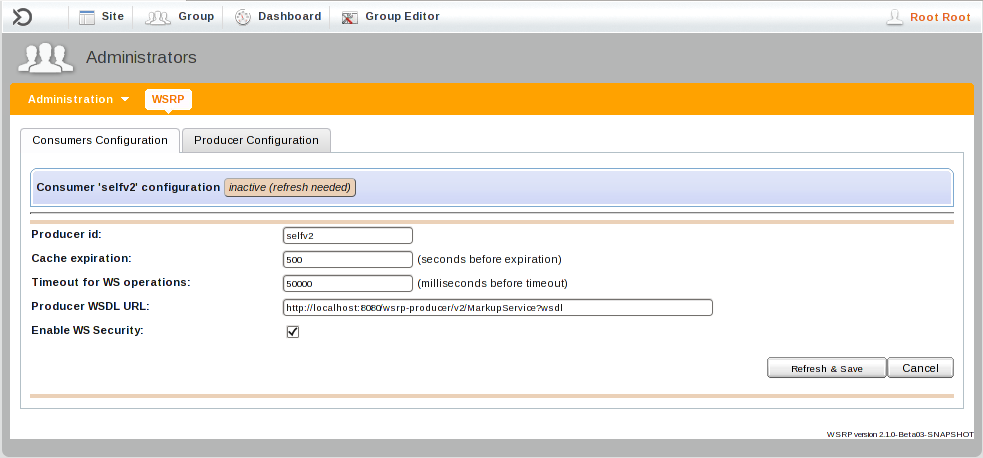Click the Root Root user icon
This screenshot has width=983, height=458.
pos(895,17)
